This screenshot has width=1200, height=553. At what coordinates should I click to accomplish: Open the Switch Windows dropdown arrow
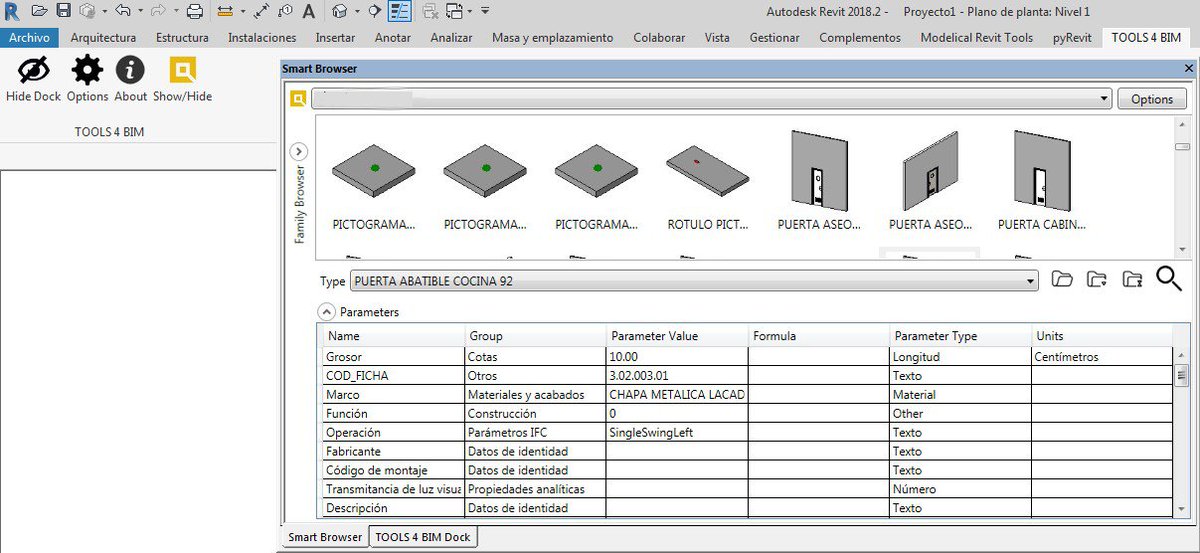(470, 11)
